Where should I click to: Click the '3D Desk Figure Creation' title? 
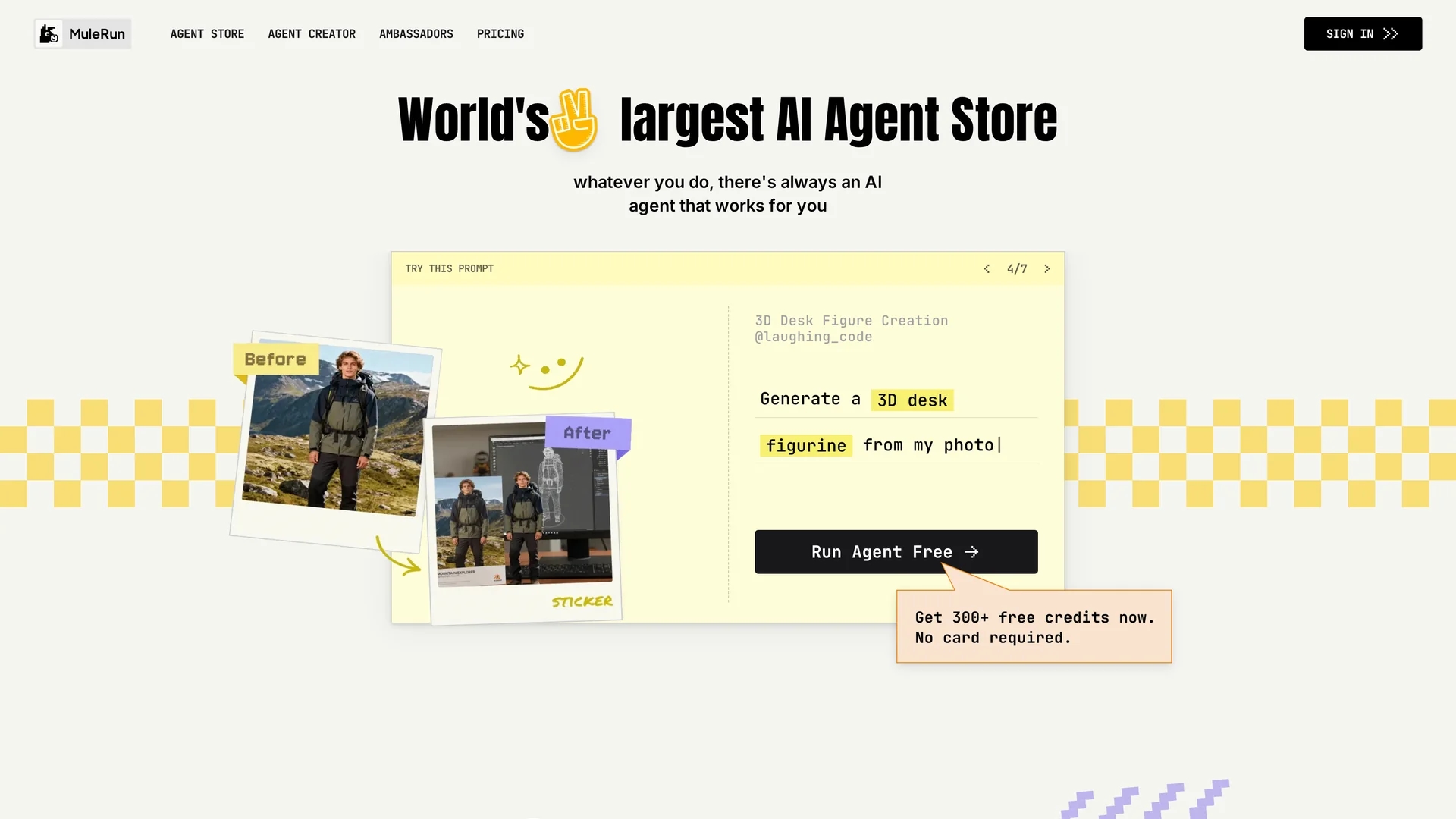tap(852, 321)
